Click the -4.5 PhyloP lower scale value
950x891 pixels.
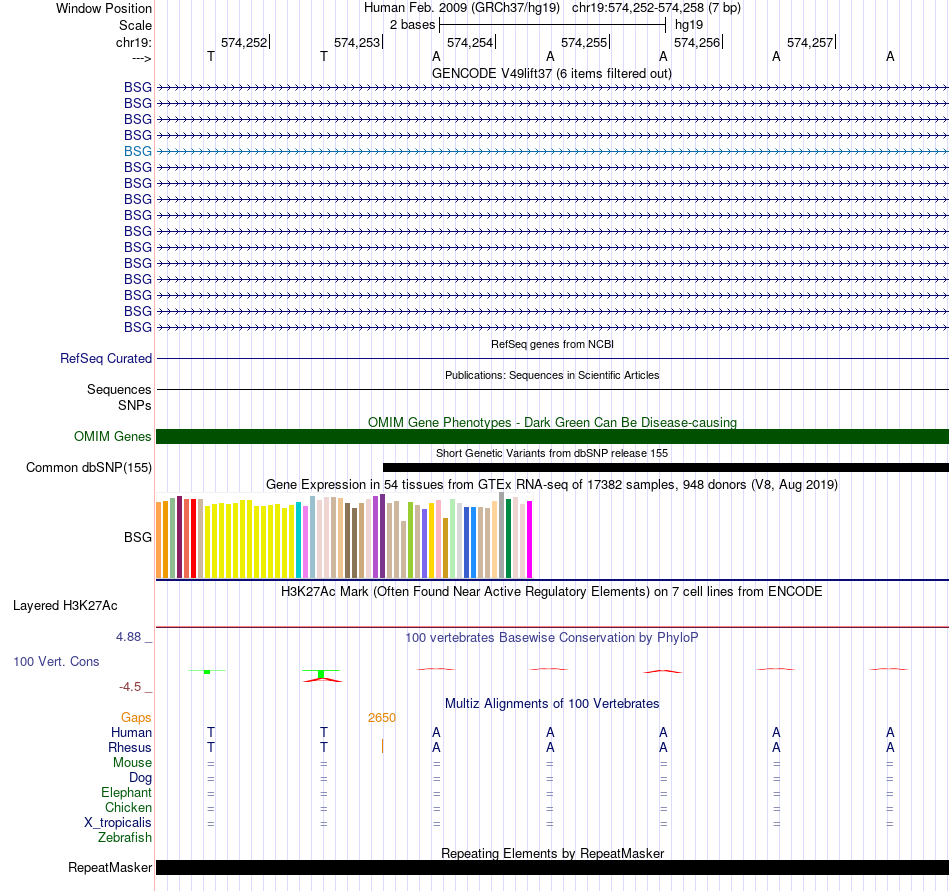pos(130,687)
